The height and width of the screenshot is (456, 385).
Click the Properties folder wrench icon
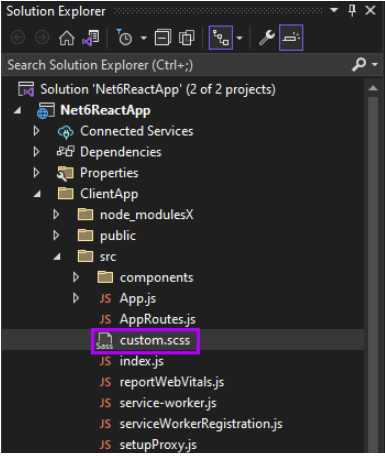point(65,173)
